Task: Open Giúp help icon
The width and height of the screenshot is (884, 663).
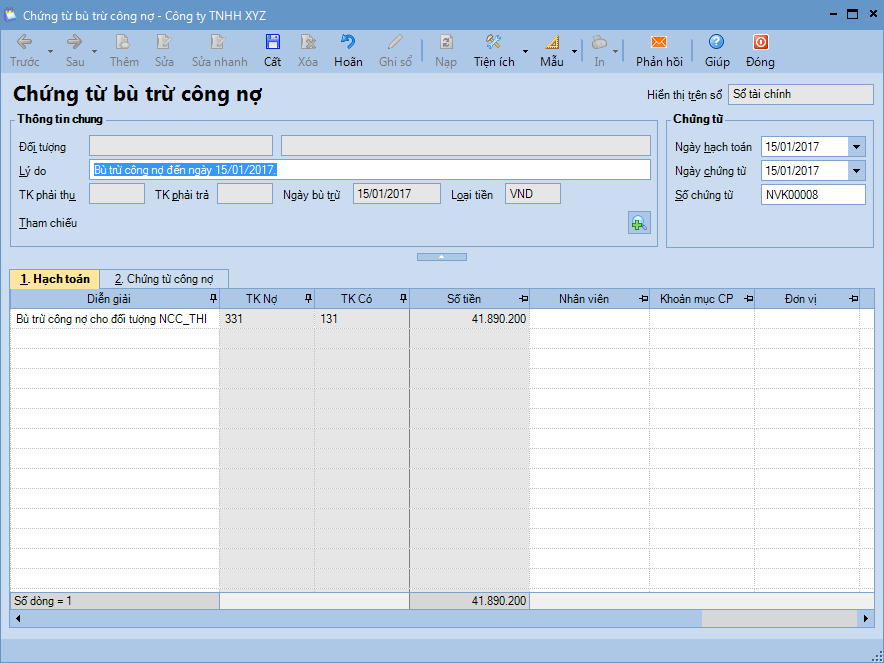Action: 716,42
